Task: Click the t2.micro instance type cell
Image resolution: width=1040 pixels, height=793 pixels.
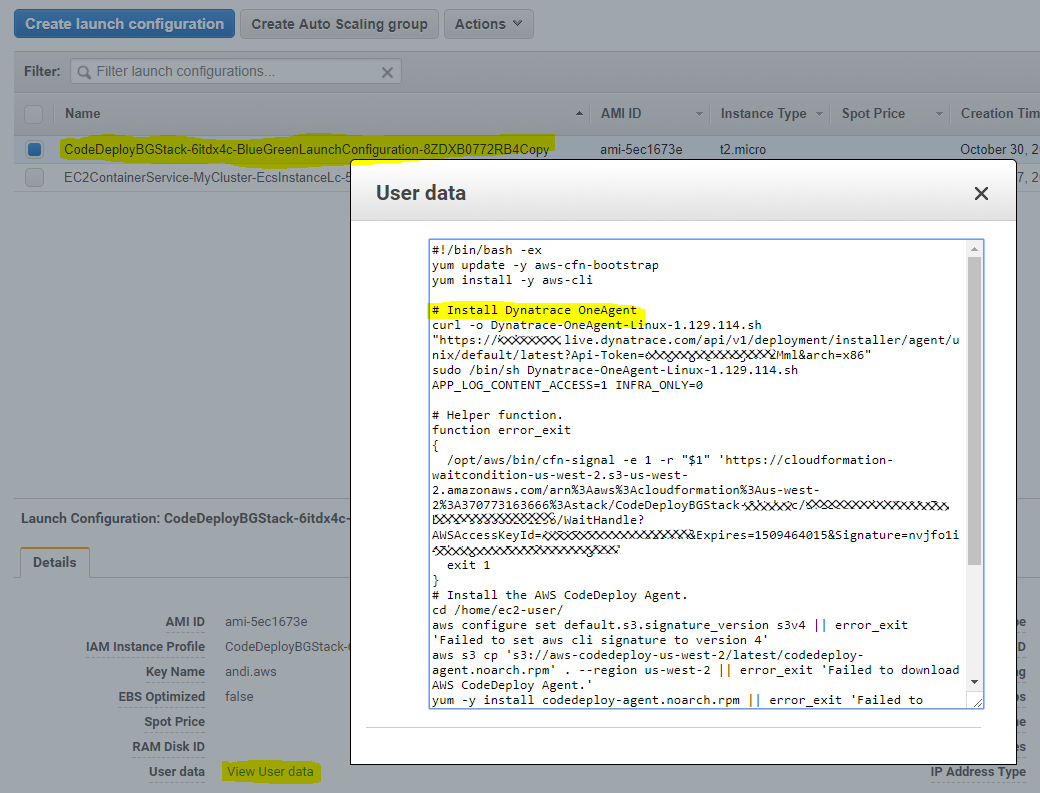Action: [x=743, y=149]
